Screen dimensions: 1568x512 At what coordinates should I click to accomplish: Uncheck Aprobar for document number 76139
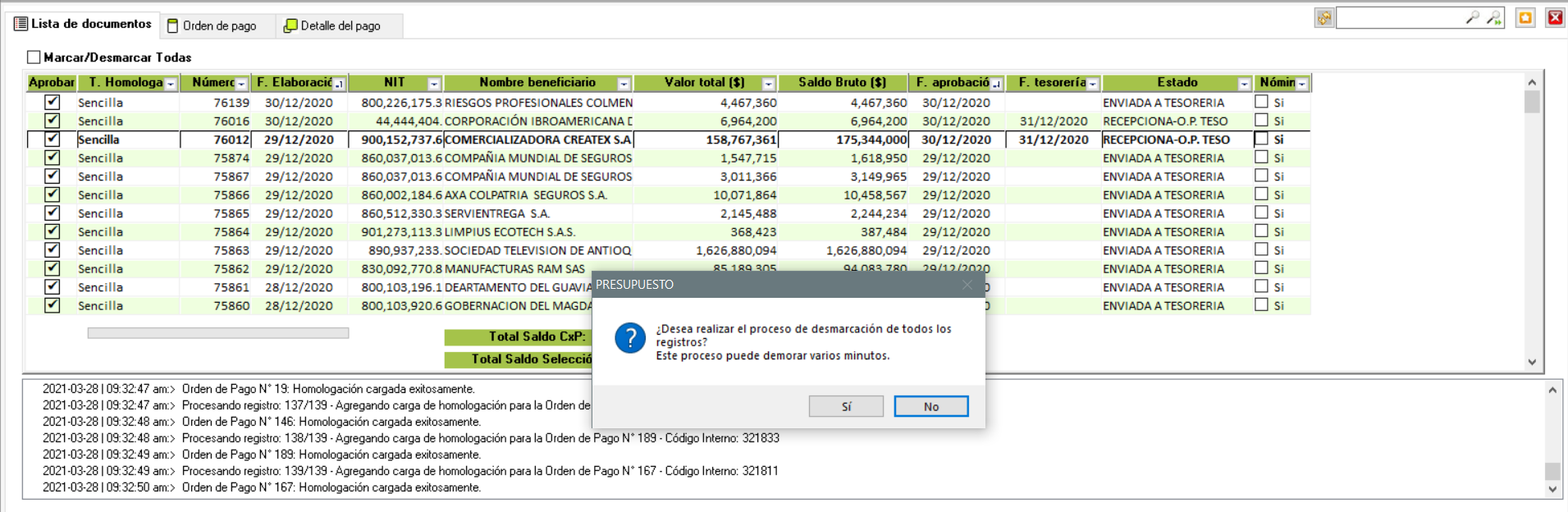tap(53, 103)
